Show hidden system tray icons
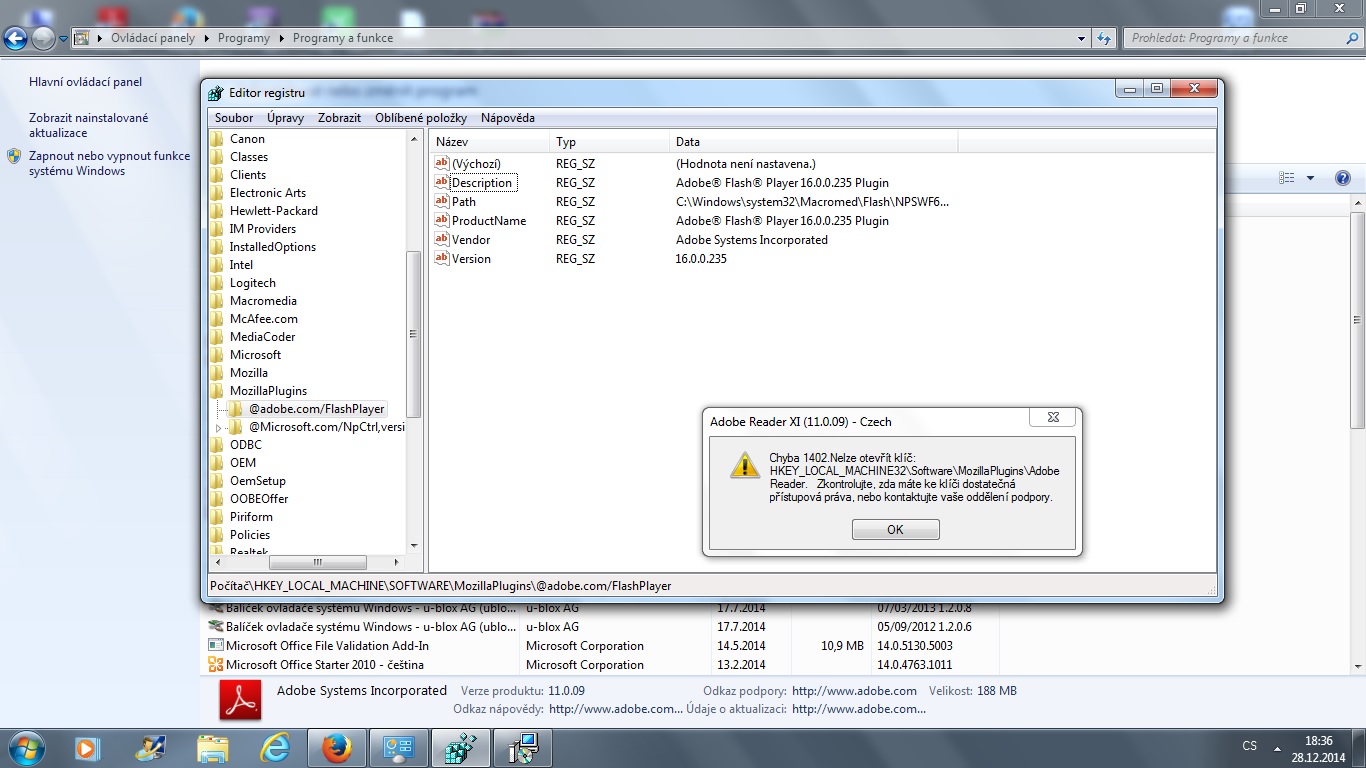 1277,747
